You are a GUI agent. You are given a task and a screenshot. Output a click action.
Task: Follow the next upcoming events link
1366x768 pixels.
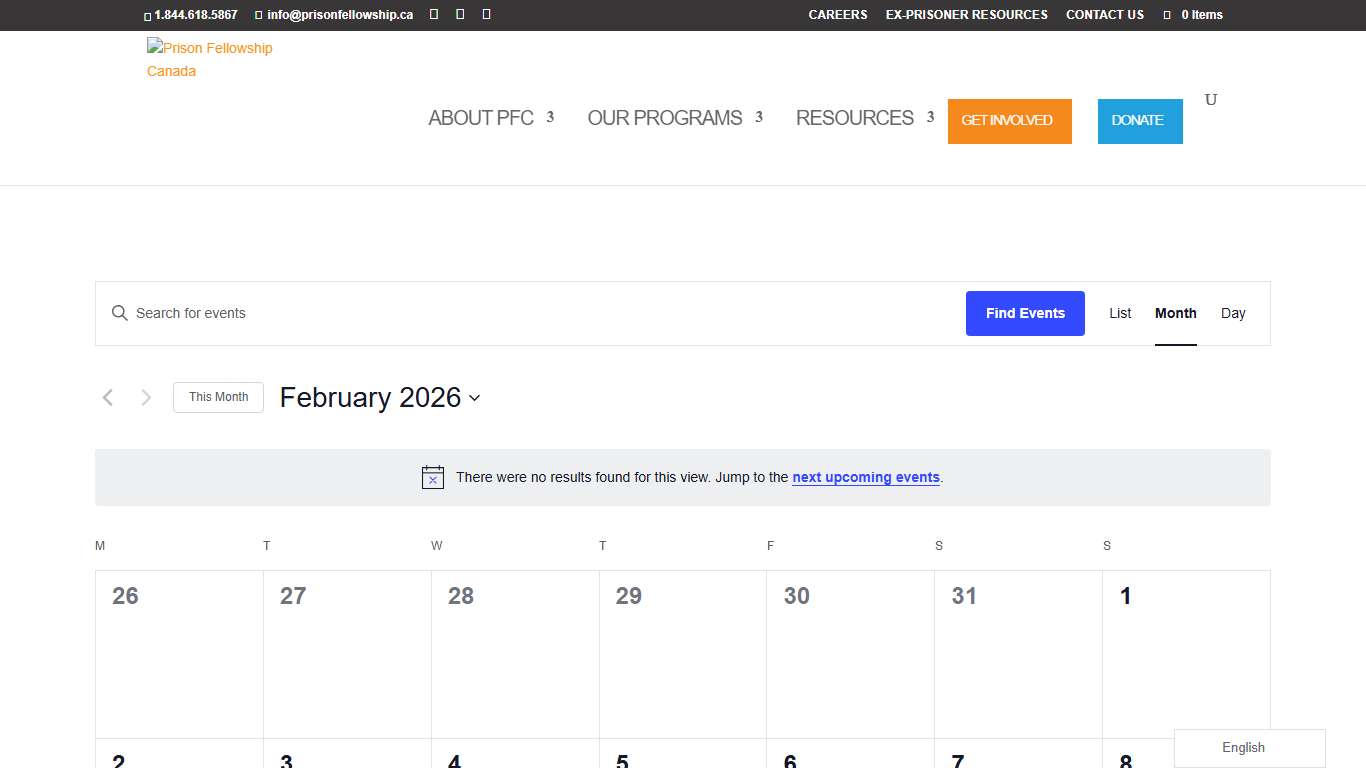click(x=865, y=477)
